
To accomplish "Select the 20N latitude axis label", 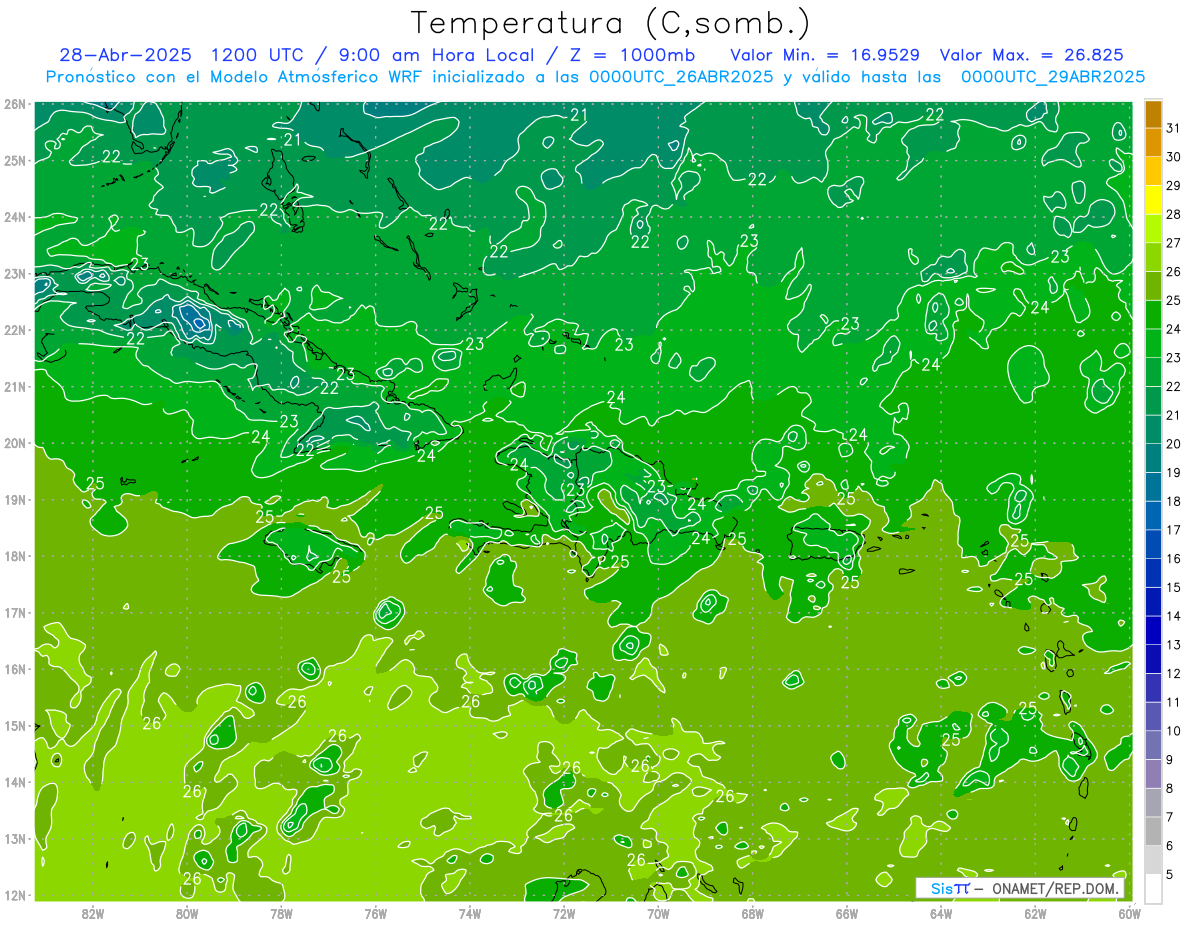I will click(x=15, y=443).
